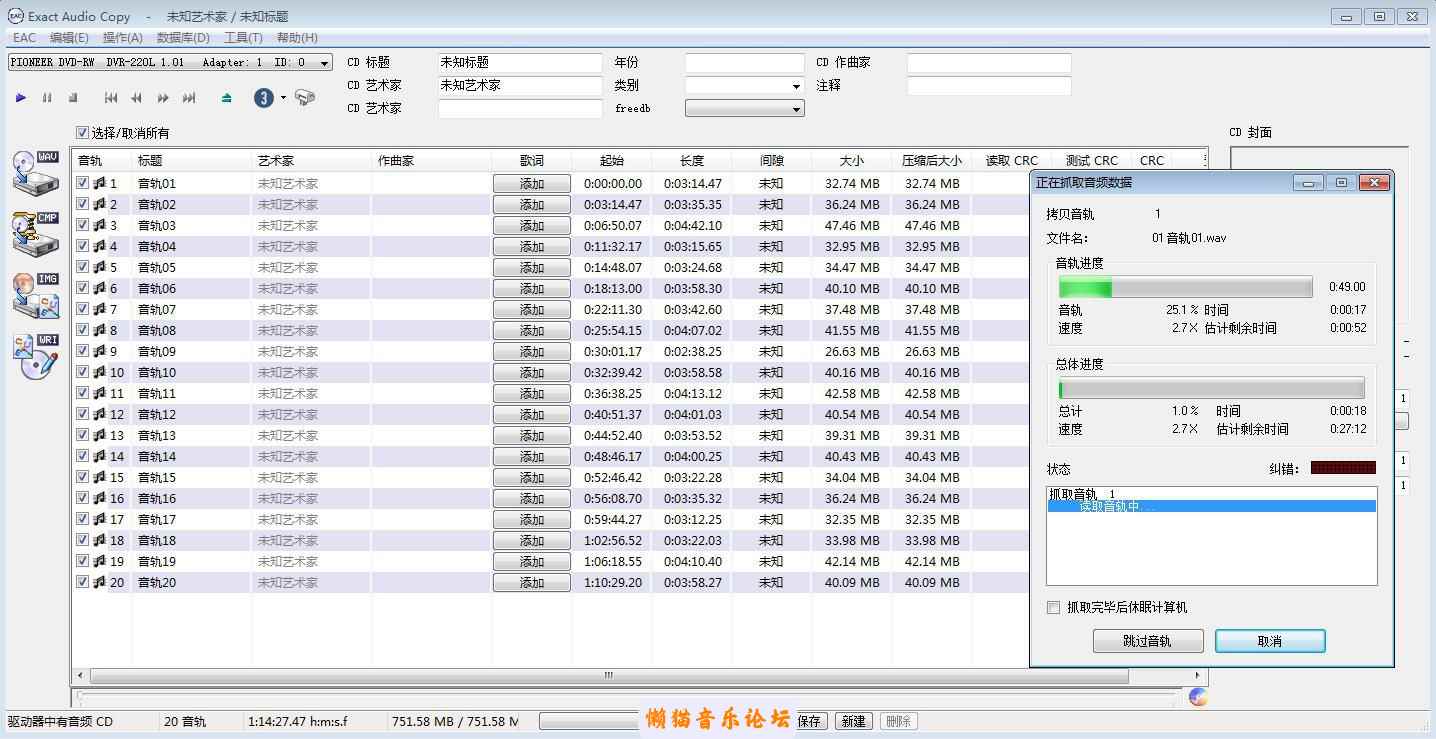This screenshot has height=739, width=1436.
Task: Click 添加 lyrics button for 音轨09
Action: pos(532,351)
